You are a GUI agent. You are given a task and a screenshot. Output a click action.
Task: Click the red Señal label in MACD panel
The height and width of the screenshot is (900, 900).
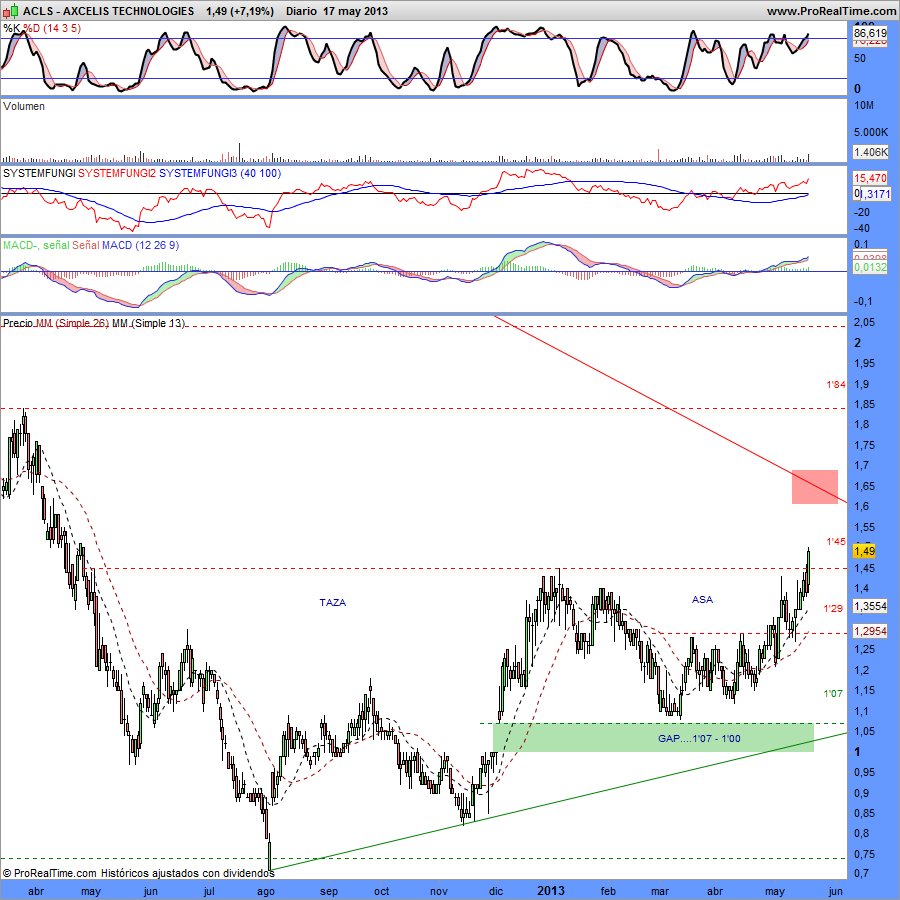click(x=86, y=245)
